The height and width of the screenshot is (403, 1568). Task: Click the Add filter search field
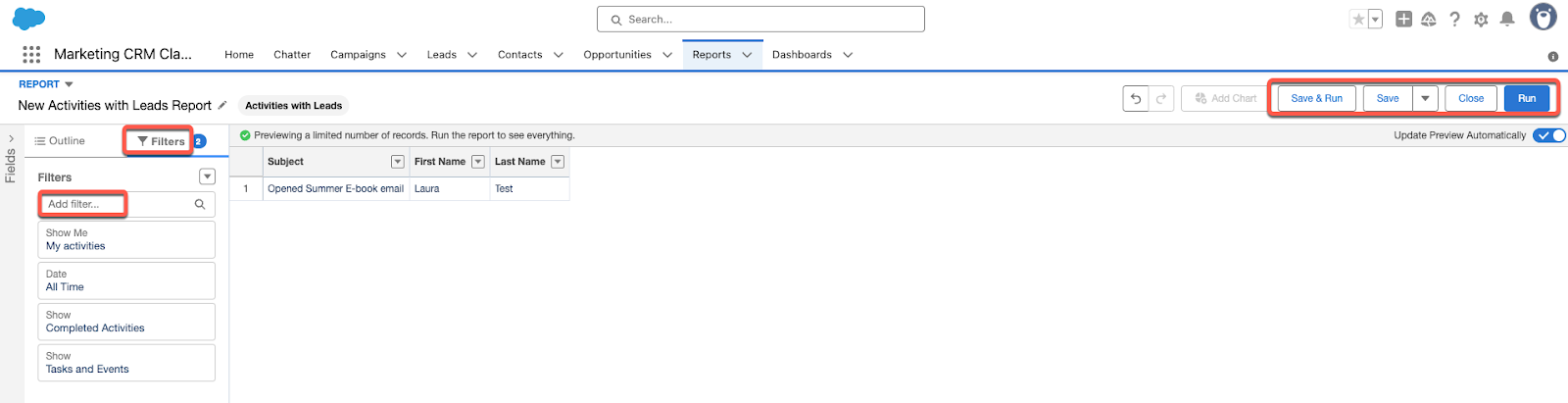coord(118,204)
